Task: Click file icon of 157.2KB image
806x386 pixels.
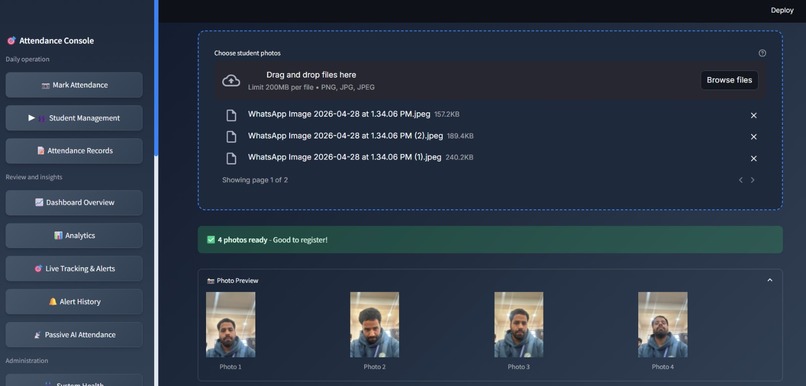Action: pos(231,115)
